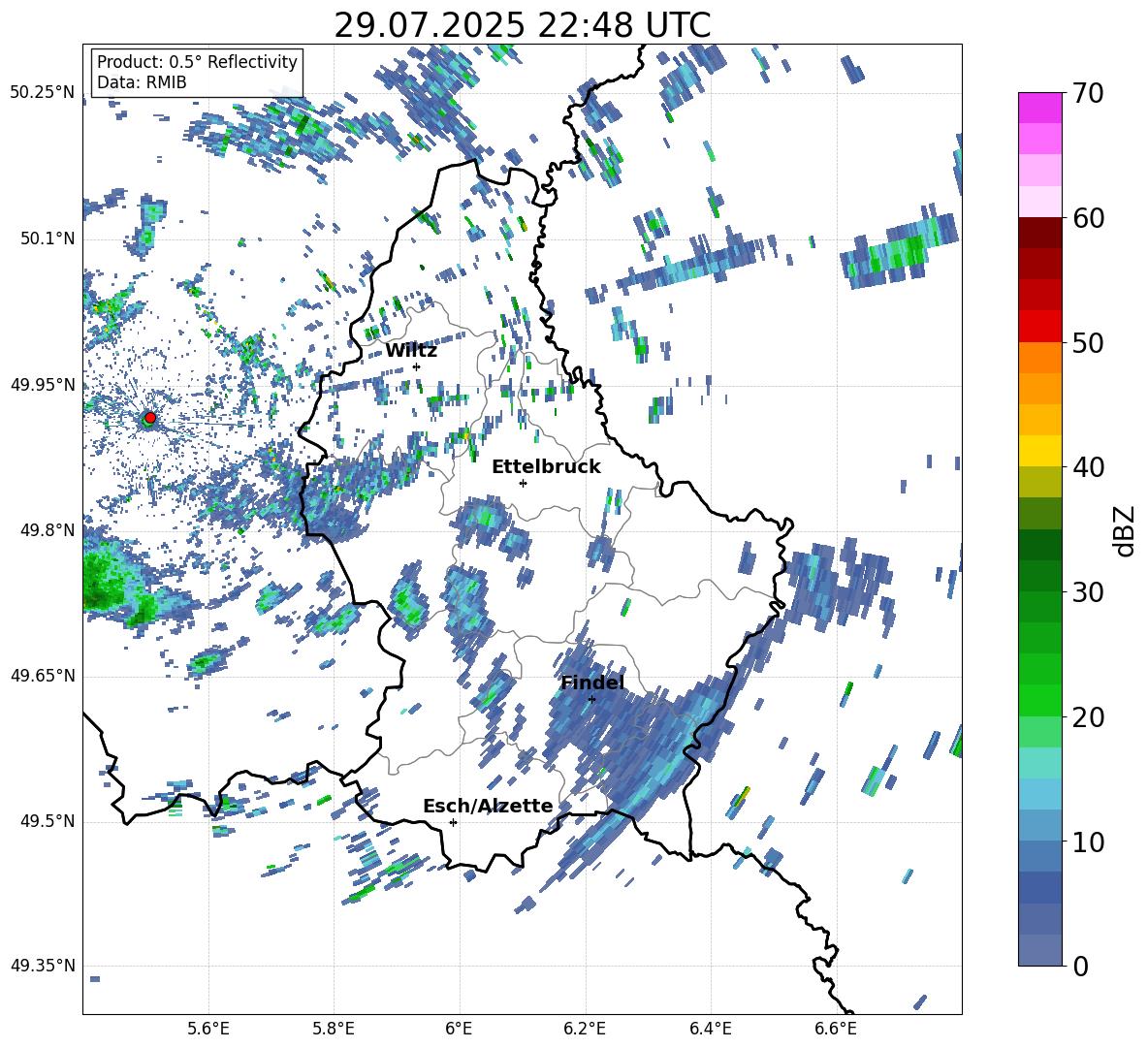Click the Wiltz station cross marker
Image resolution: width=1148 pixels, height=1048 pixels.
pyautogui.click(x=417, y=367)
